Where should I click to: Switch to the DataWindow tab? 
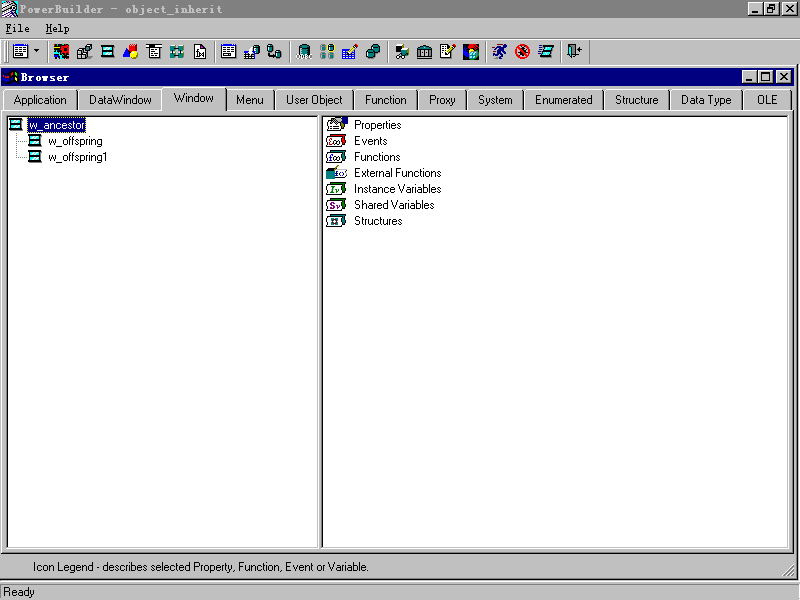(x=120, y=100)
